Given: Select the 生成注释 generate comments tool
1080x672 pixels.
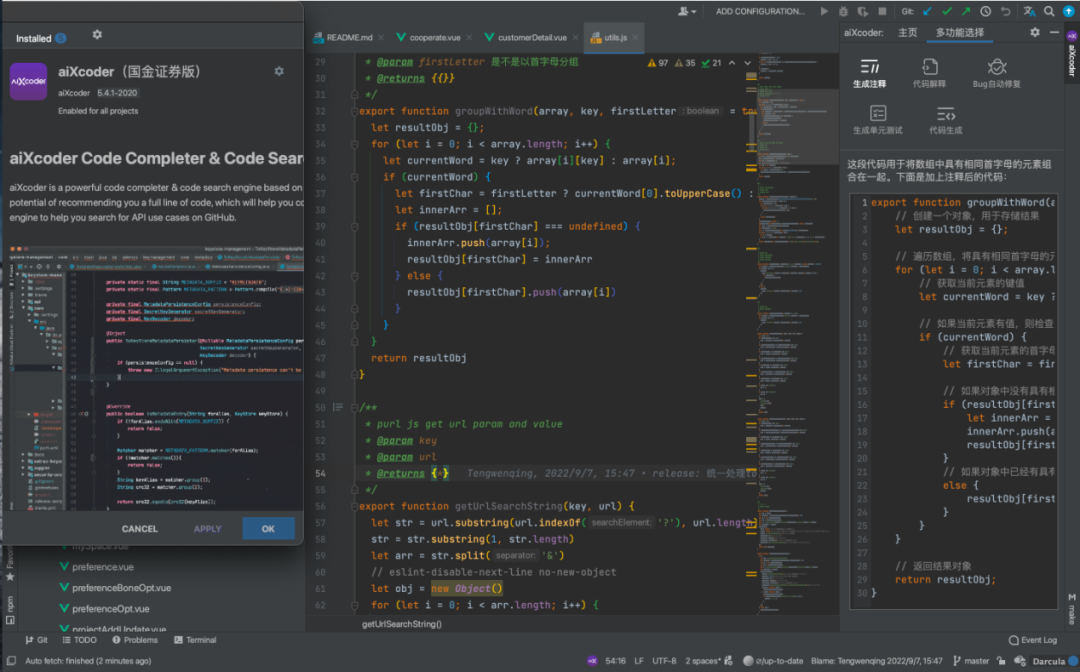Looking at the screenshot, I should point(870,73).
